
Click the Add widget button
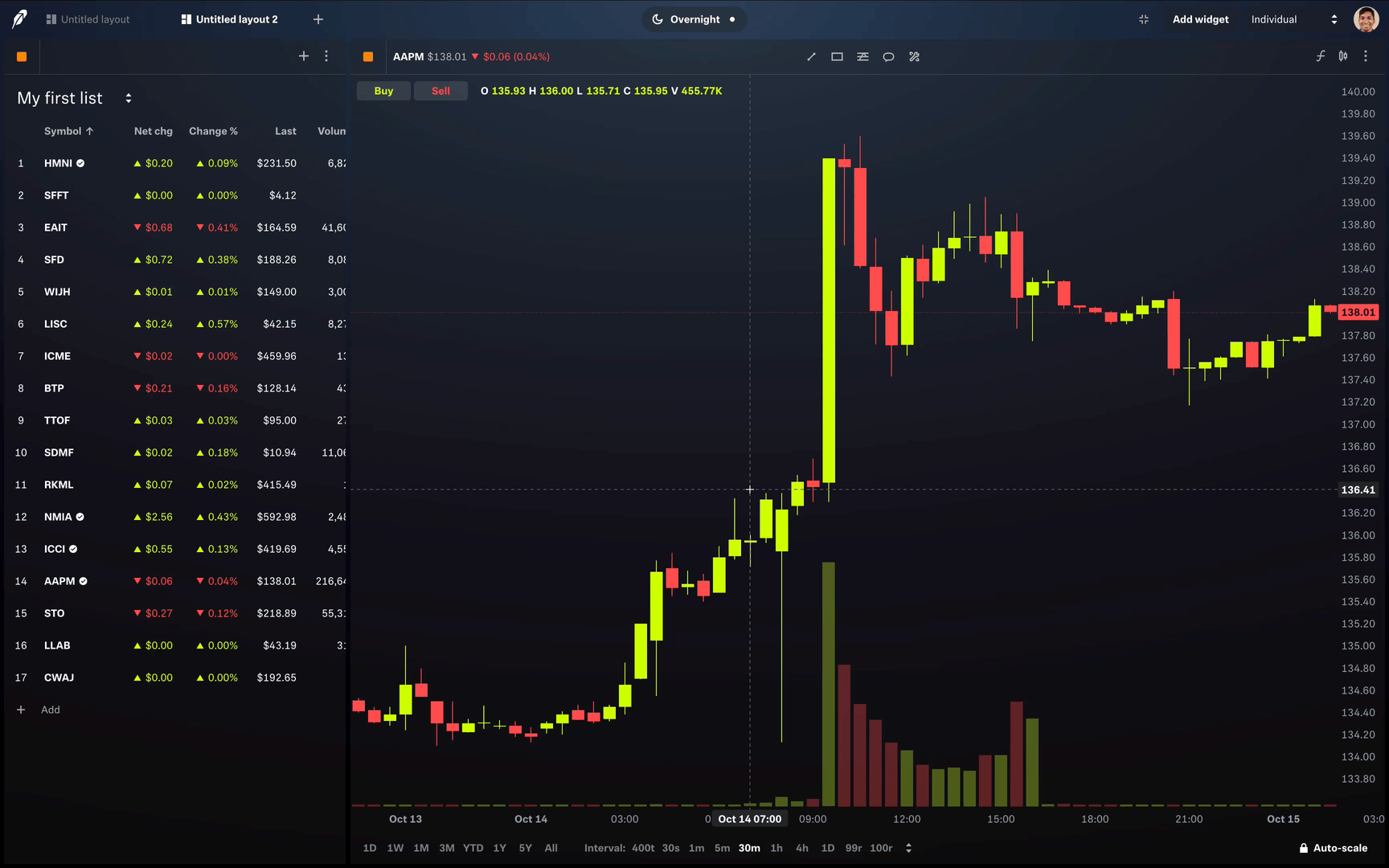point(1200,19)
